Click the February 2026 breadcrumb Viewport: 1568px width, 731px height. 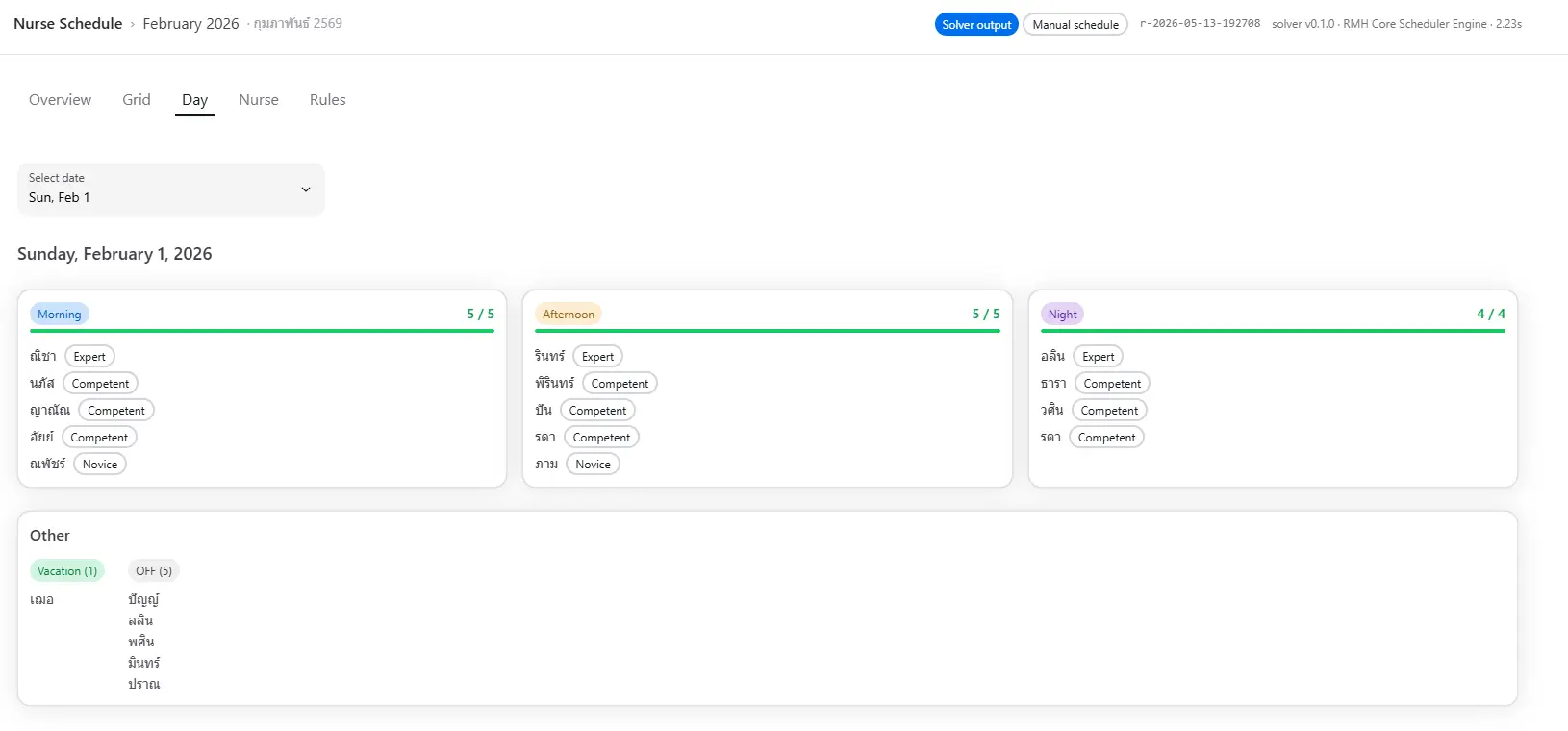pyautogui.click(x=190, y=24)
